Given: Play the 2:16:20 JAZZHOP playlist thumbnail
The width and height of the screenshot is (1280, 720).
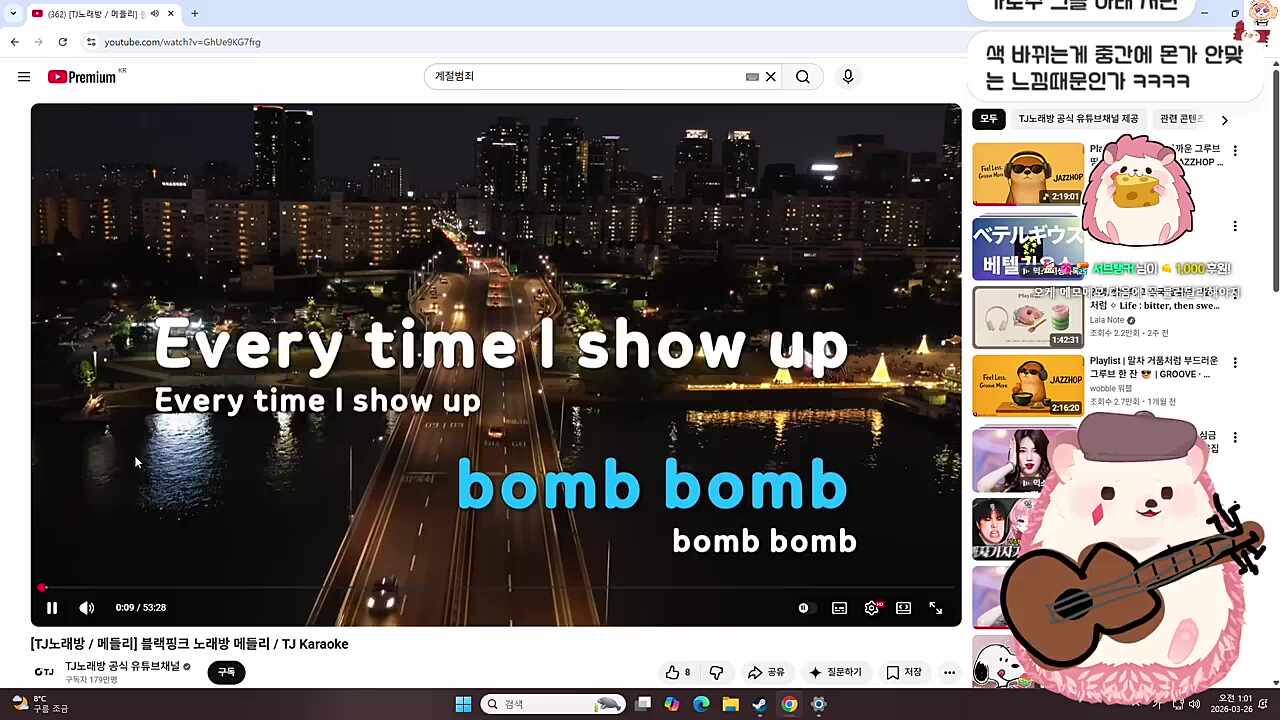Looking at the screenshot, I should pyautogui.click(x=1028, y=386).
